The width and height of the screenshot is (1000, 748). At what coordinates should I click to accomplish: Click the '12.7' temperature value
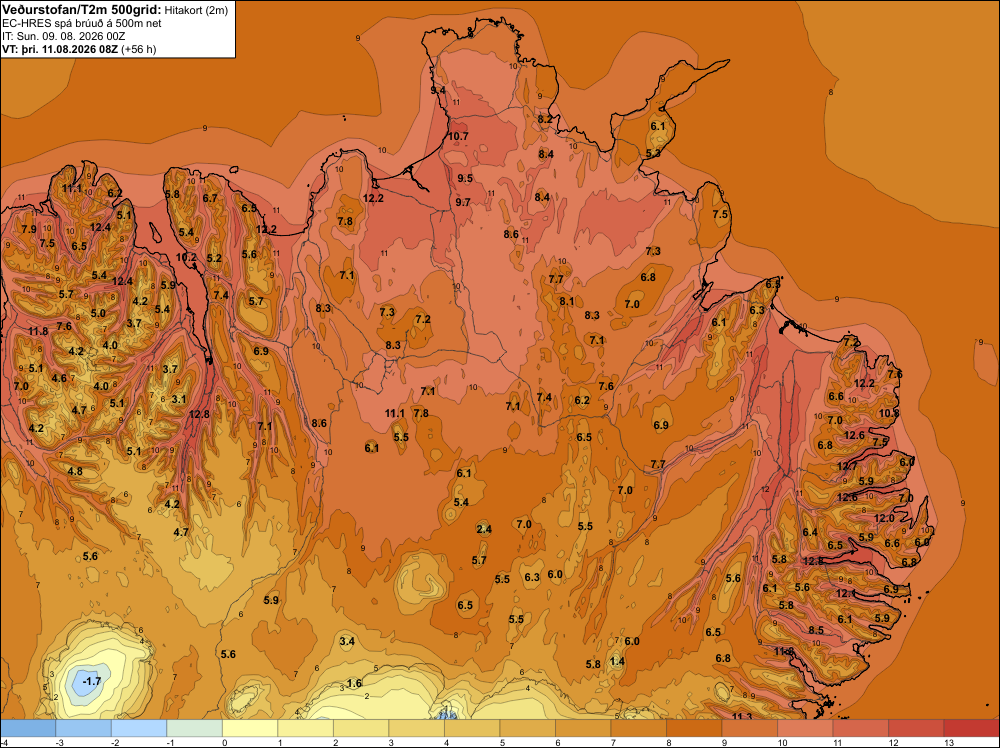tap(848, 466)
